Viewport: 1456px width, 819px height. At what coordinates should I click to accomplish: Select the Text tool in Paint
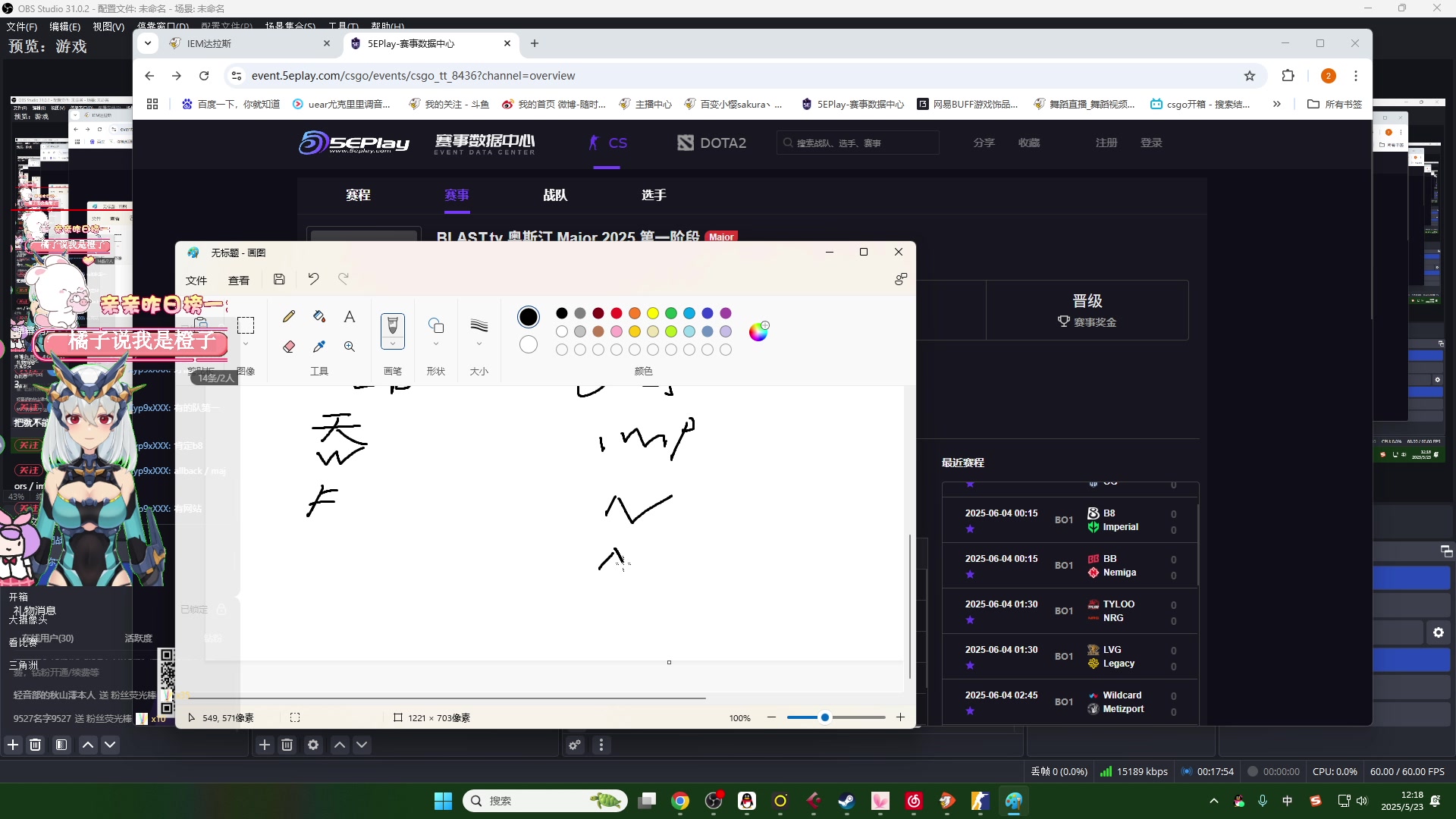350,316
